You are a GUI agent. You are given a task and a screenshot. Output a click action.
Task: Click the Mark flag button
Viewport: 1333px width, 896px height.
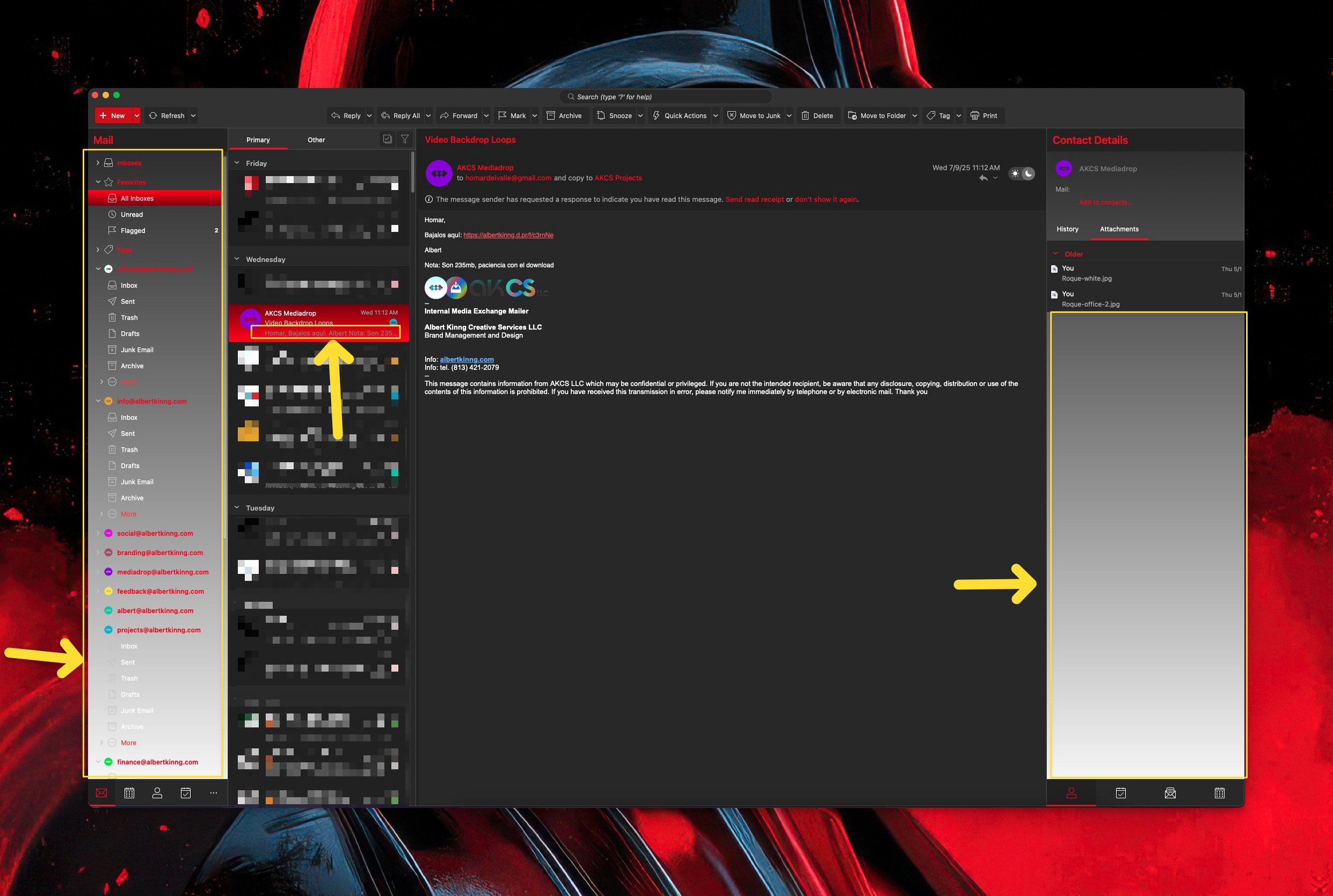click(x=512, y=115)
